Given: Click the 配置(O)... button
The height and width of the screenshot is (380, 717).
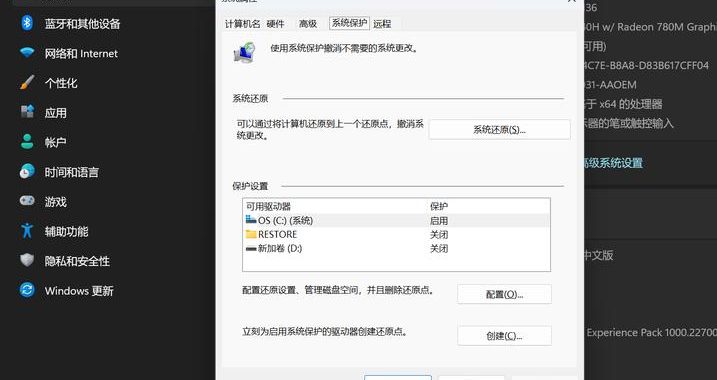Looking at the screenshot, I should (504, 294).
